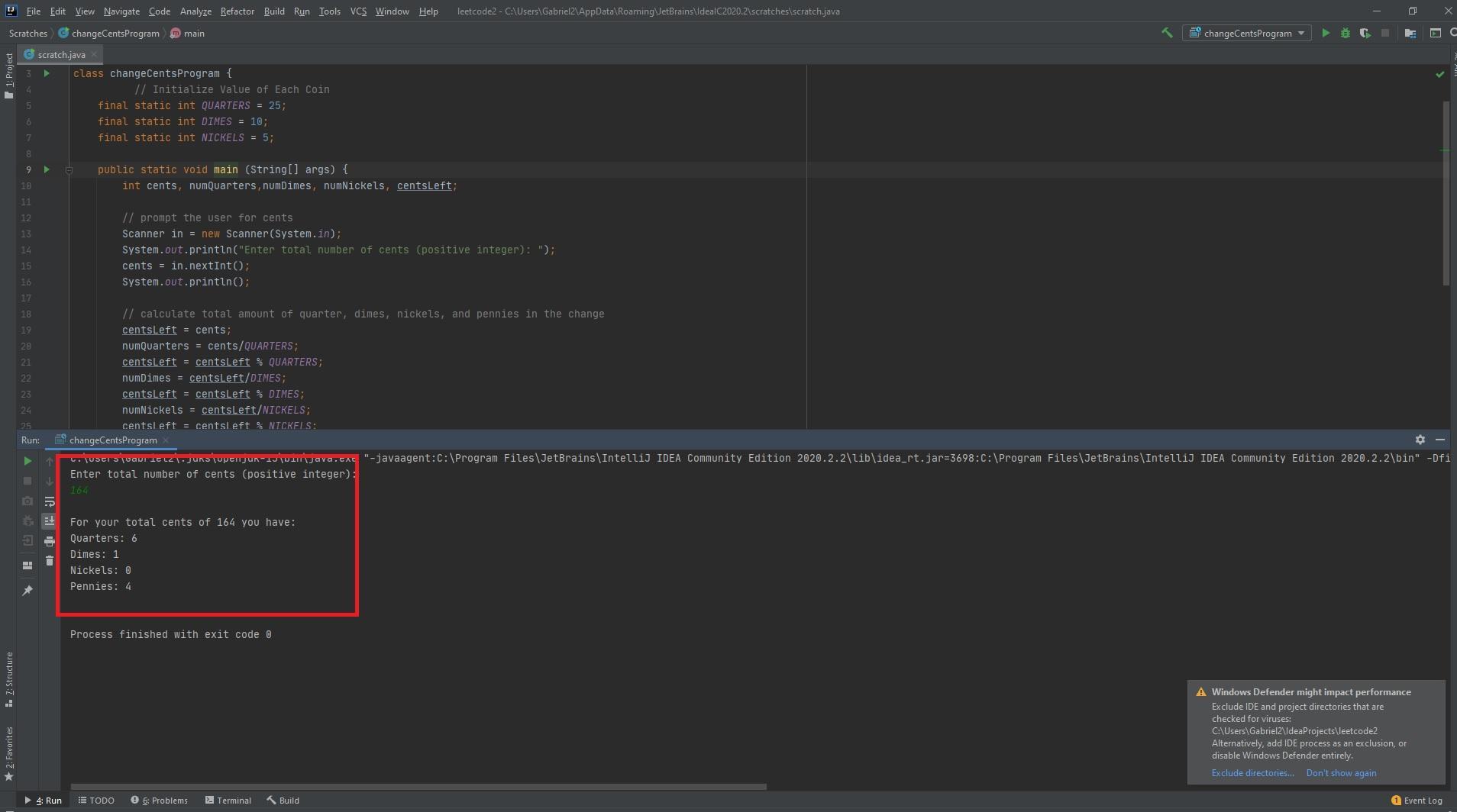Rerun the program from the Run panel
The image size is (1457, 812).
[x=27, y=461]
